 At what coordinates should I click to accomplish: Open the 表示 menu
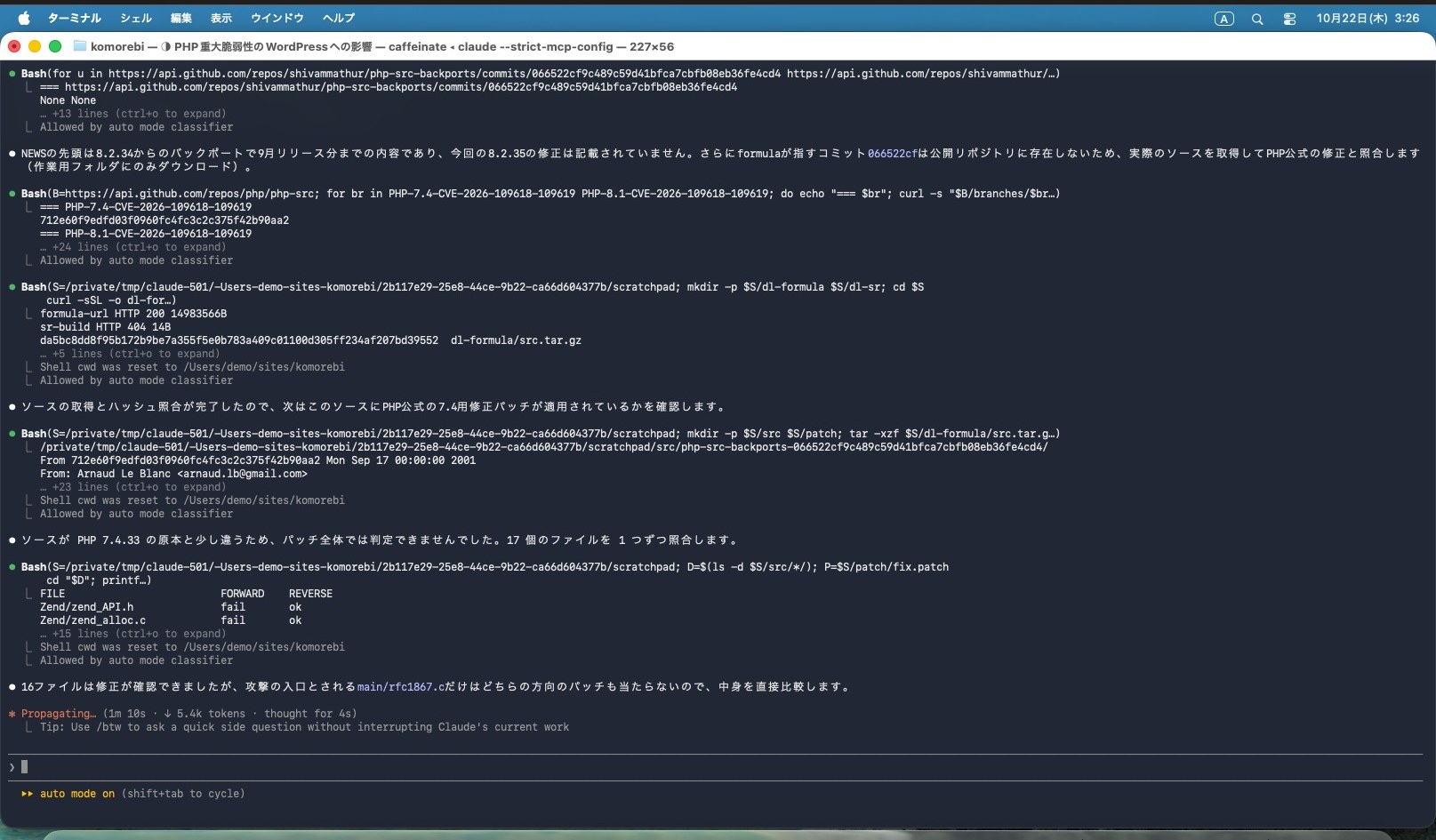point(221,18)
